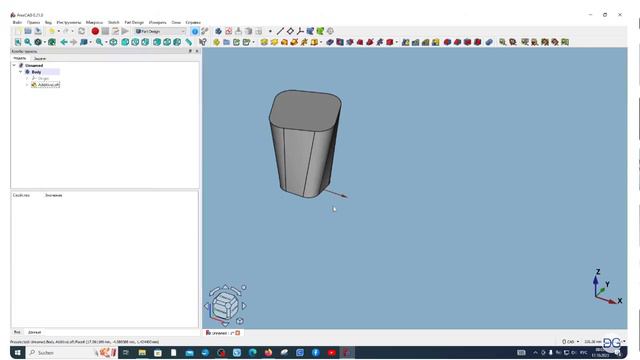Run the macro with the play icon
The image size is (640, 360).
tap(125, 31)
